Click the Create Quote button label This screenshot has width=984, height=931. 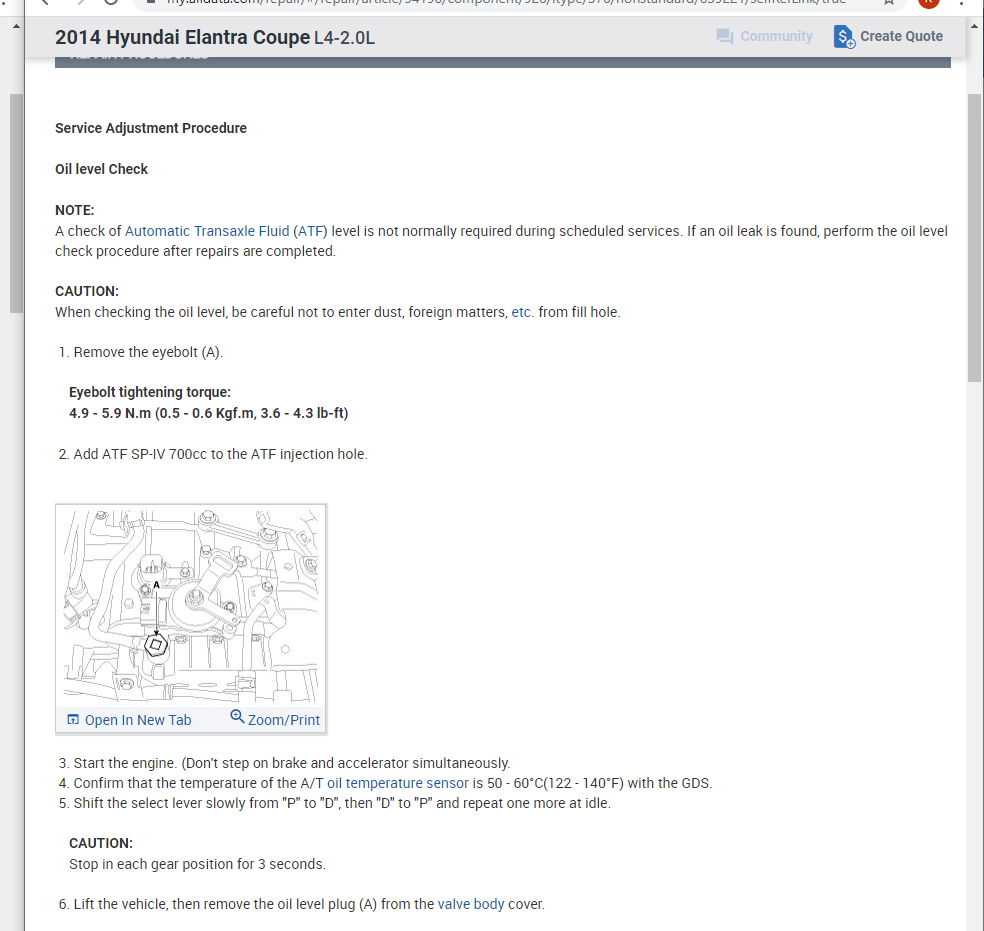(x=901, y=36)
